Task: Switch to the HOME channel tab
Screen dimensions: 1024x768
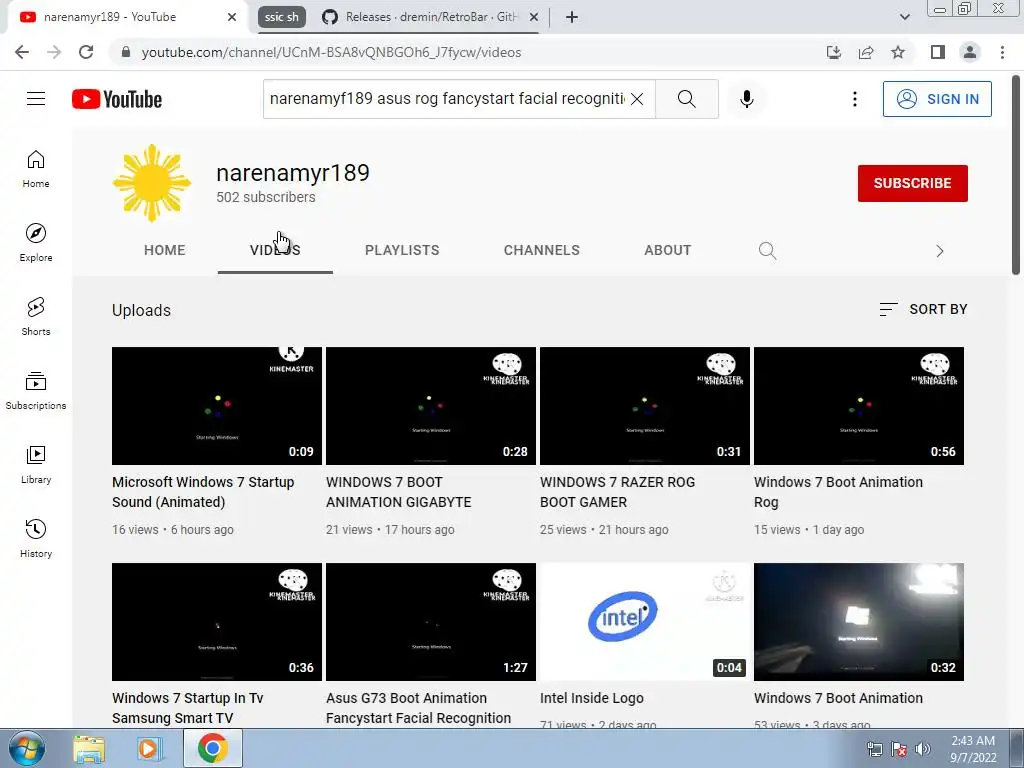Action: [x=165, y=250]
